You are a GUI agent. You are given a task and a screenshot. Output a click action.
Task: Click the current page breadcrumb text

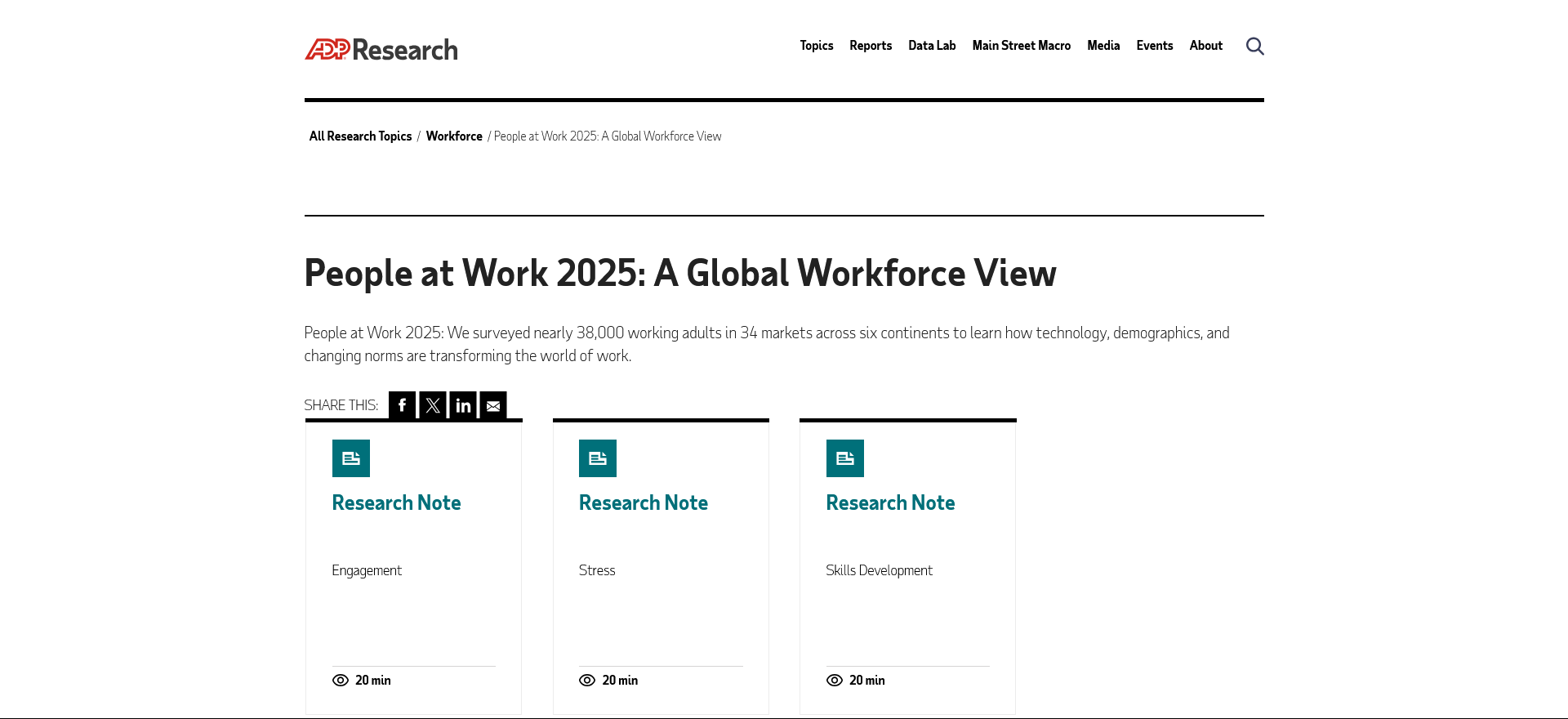608,136
